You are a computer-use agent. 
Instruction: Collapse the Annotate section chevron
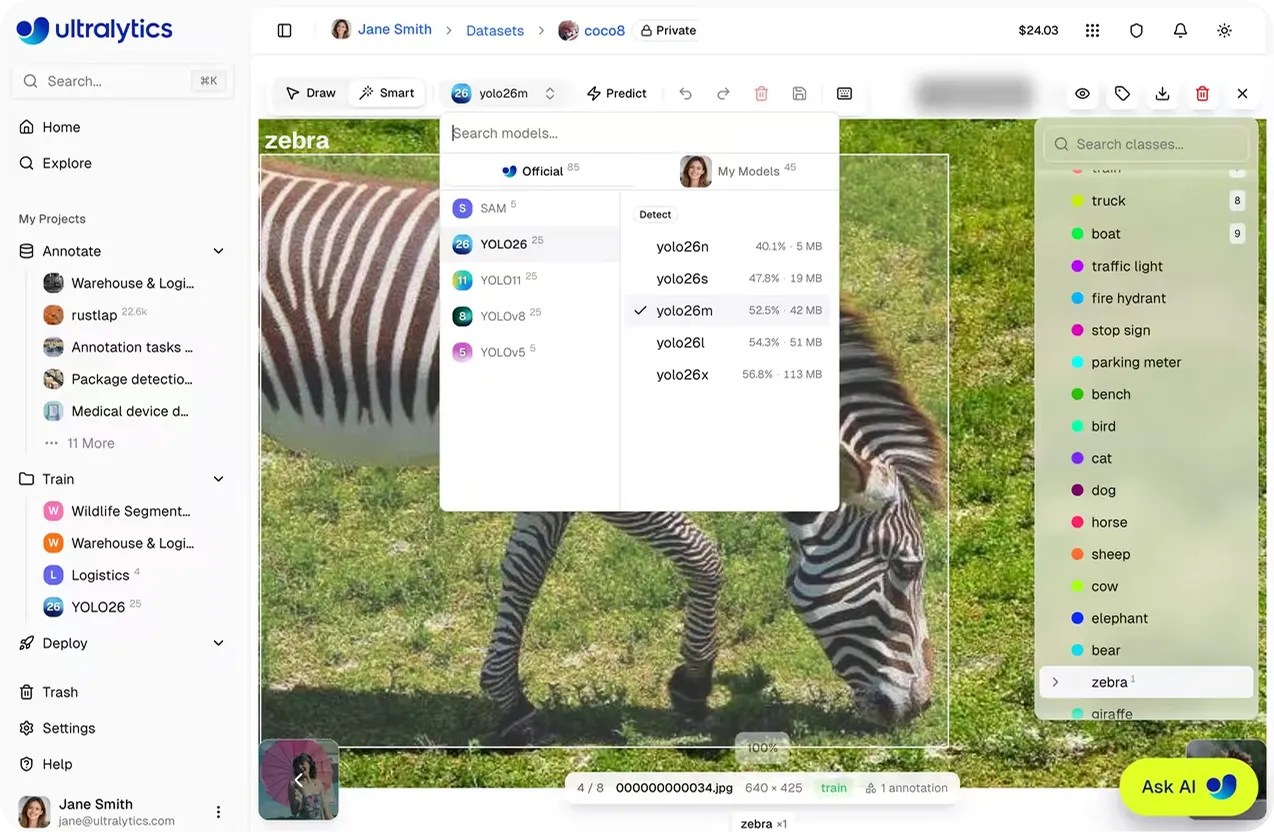[x=218, y=251]
